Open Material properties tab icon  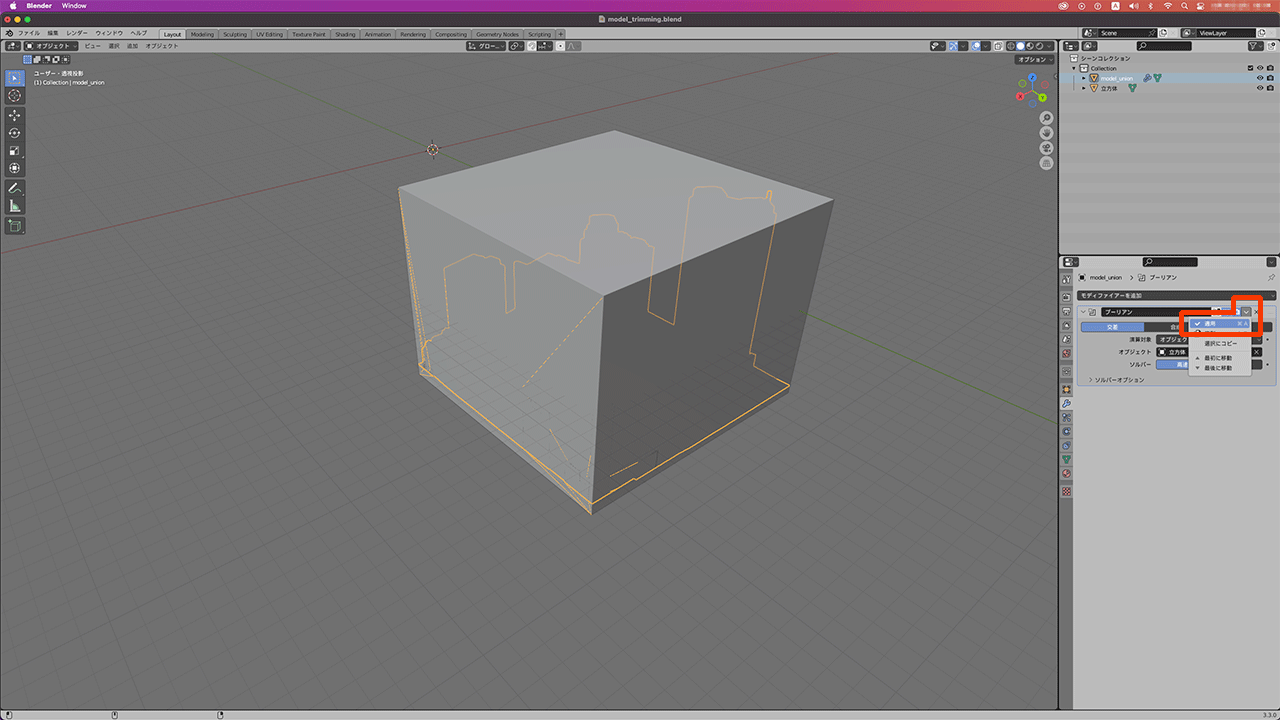[x=1066, y=473]
